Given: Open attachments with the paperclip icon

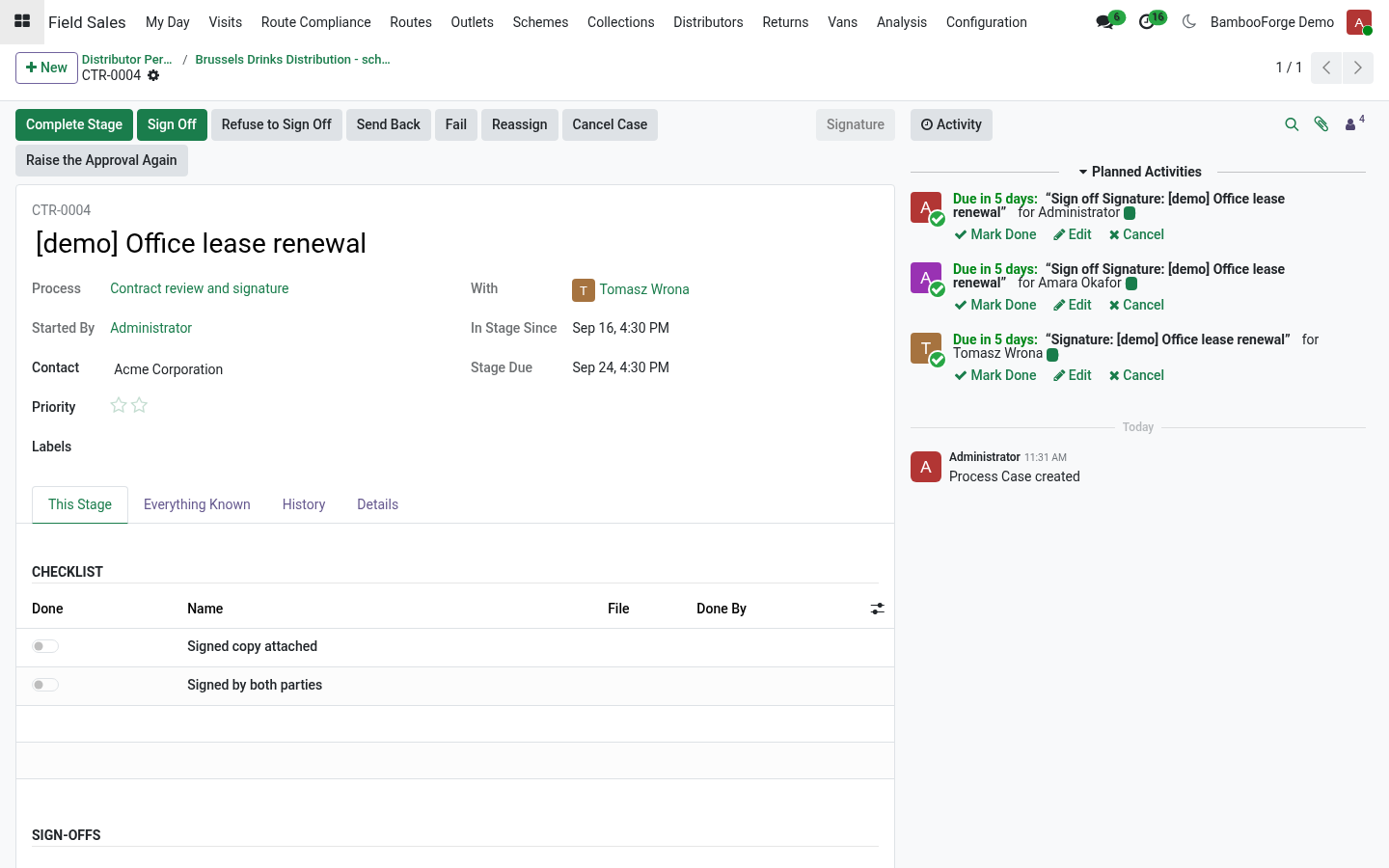Looking at the screenshot, I should [1321, 124].
